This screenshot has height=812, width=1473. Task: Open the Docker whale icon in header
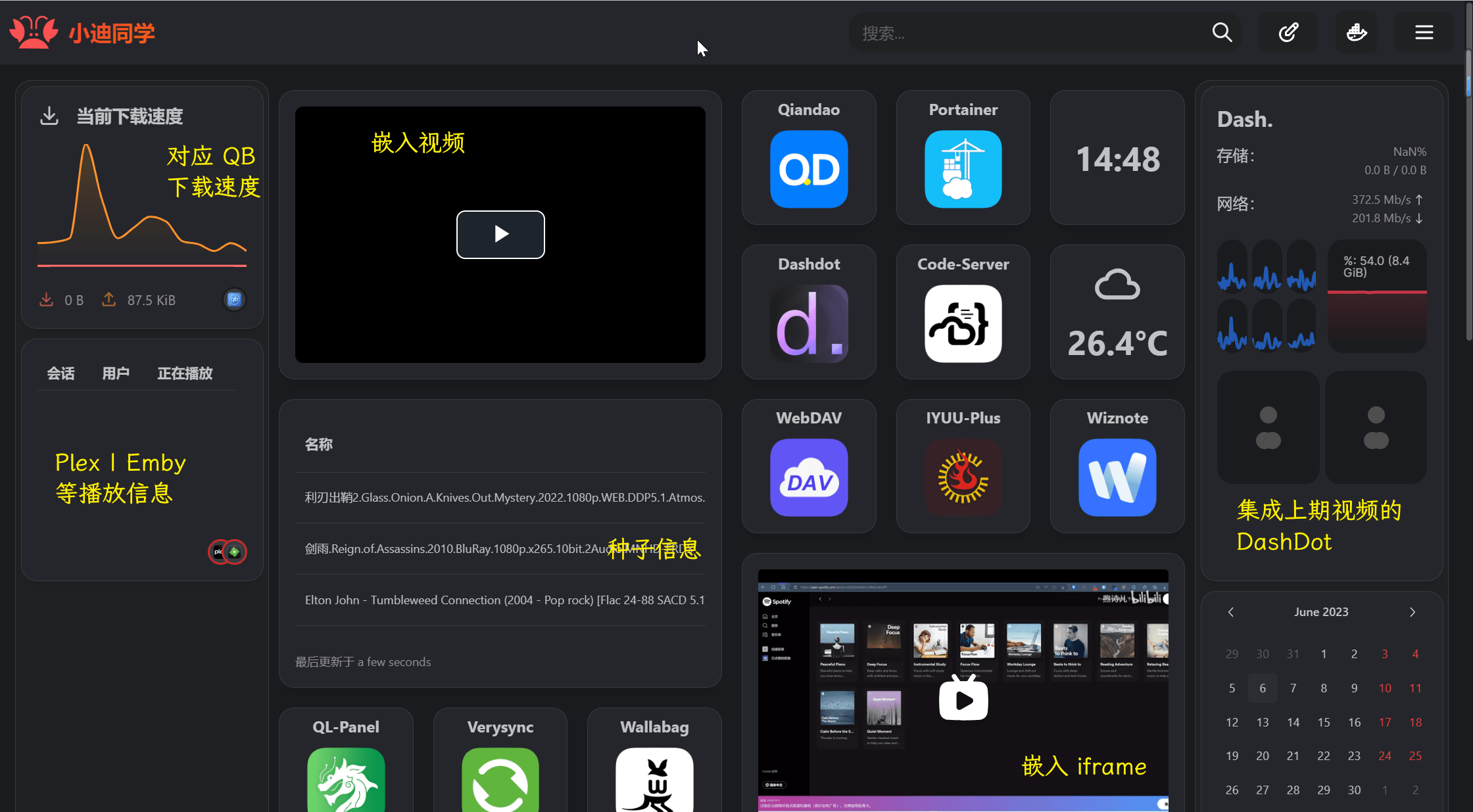[x=1357, y=32]
